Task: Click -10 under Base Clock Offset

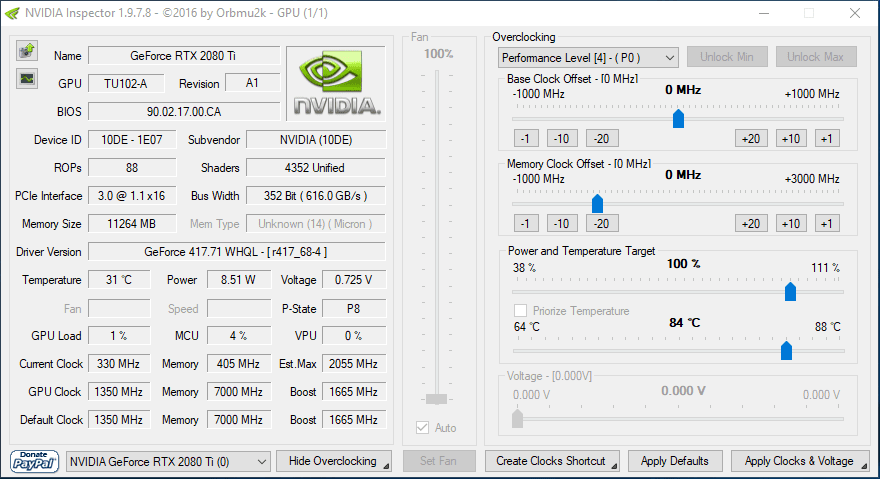Action: [562, 139]
